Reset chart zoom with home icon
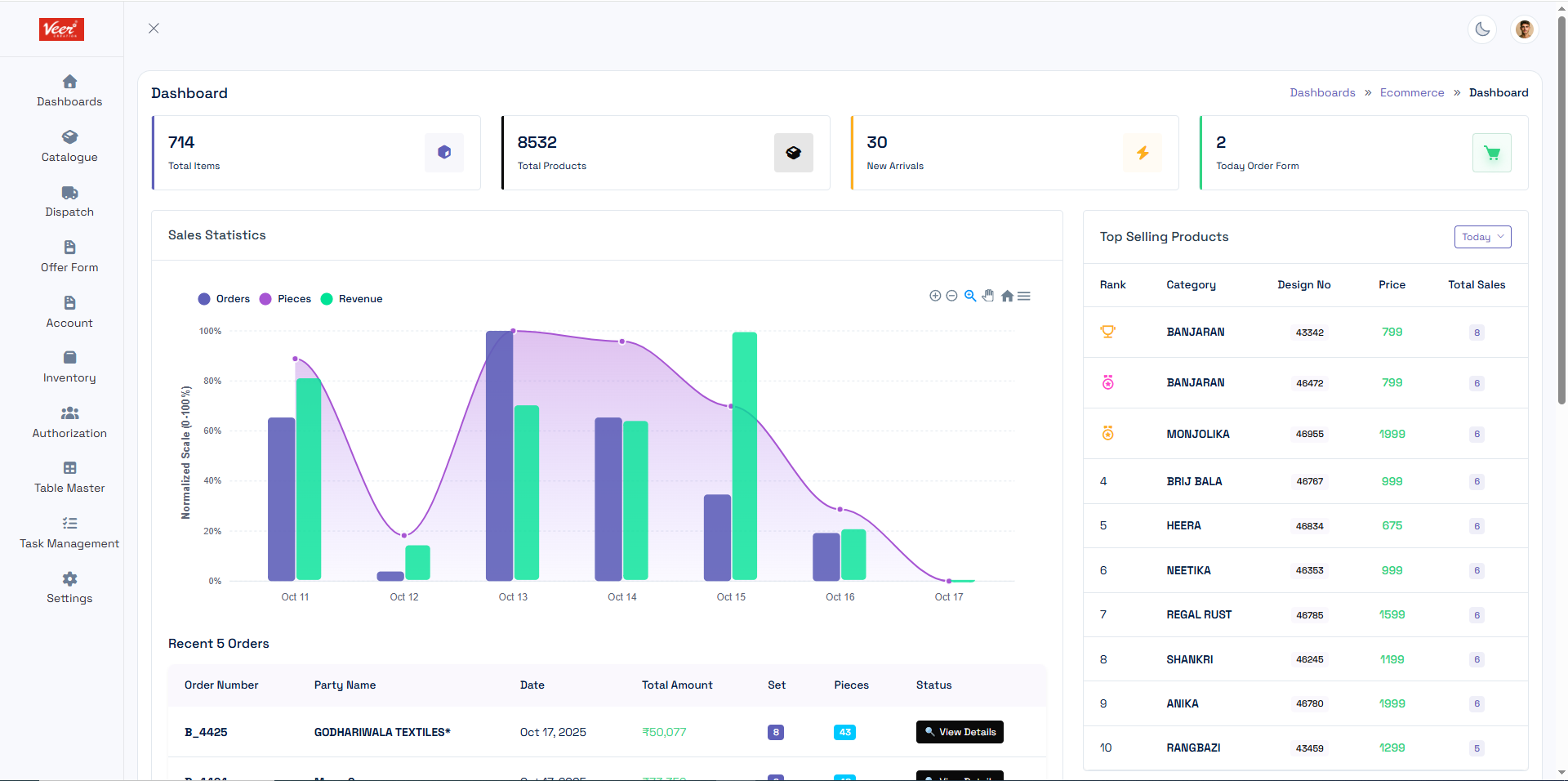1568x781 pixels. [1007, 296]
